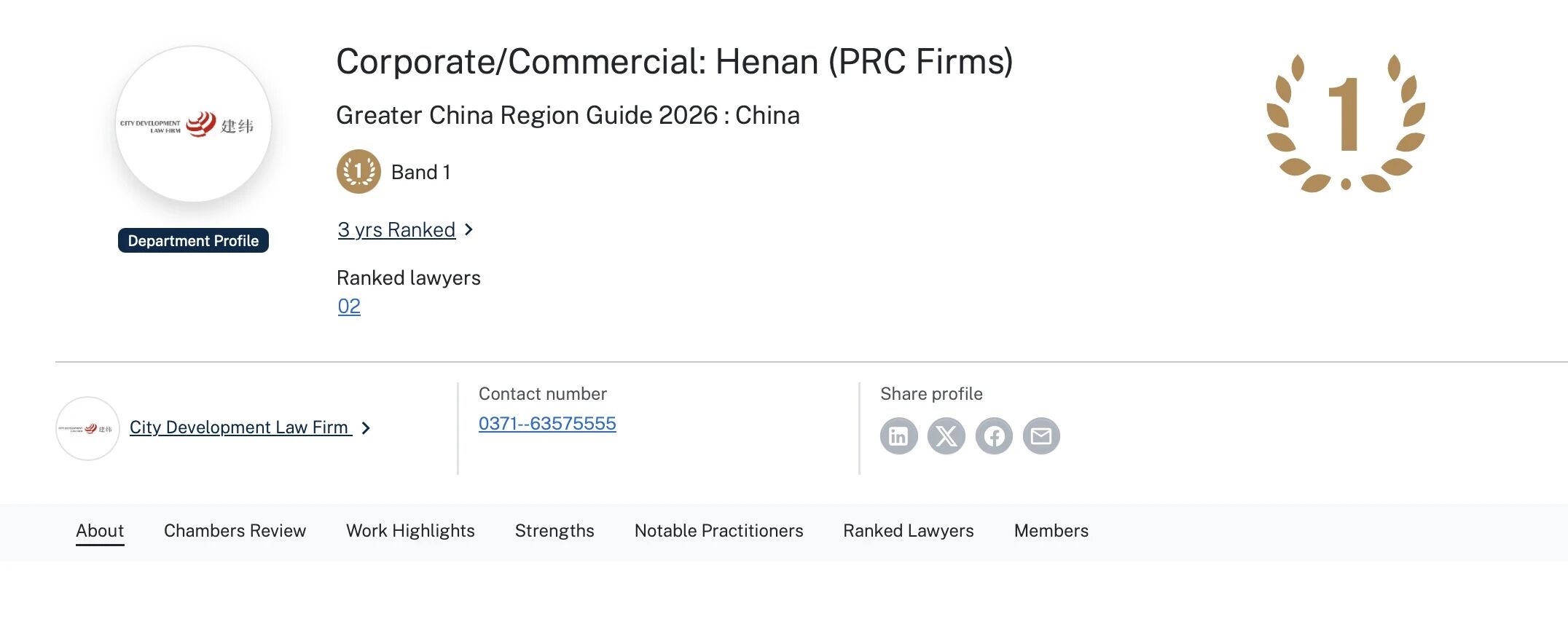The image size is (1568, 619).
Task: Share profile on LinkedIn
Action: [898, 436]
